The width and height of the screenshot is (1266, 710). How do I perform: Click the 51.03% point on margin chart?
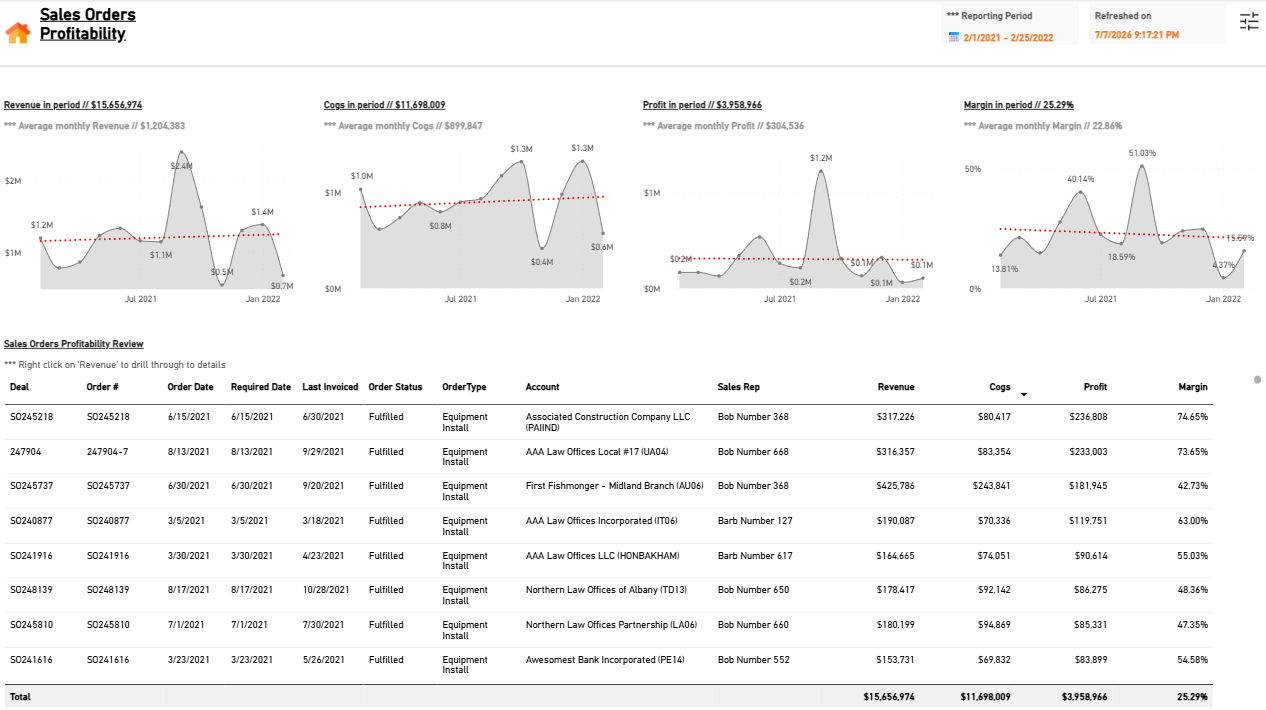tap(1141, 166)
